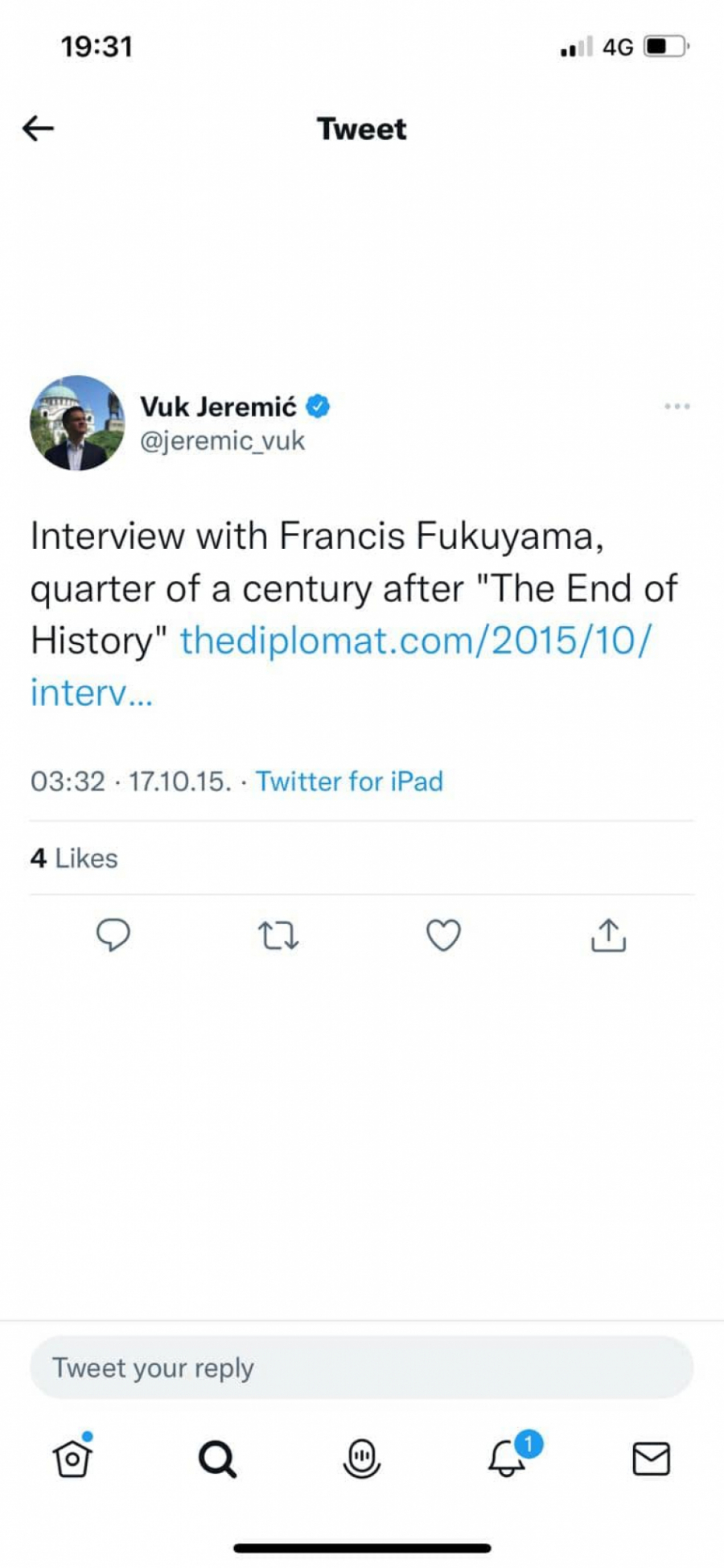
Task: Retweet this tweet
Action: coord(278,935)
